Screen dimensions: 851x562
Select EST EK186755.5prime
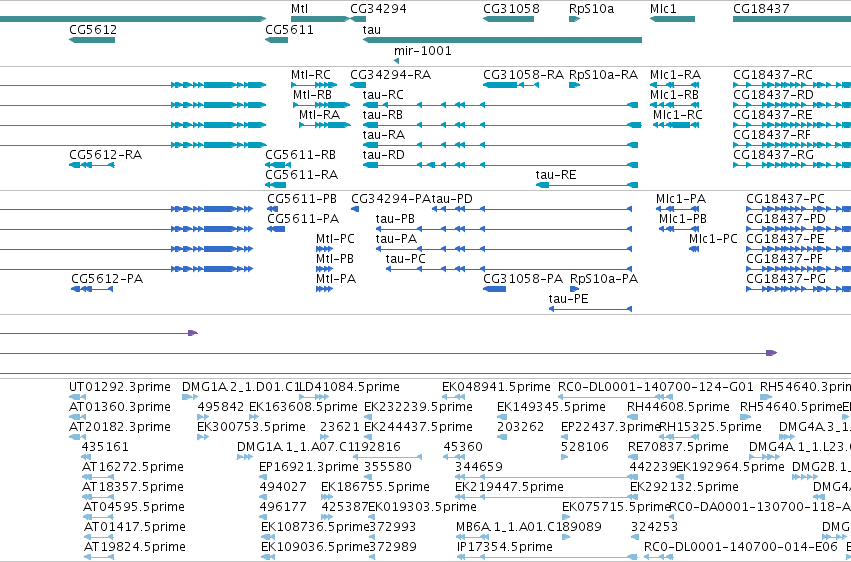375,487
